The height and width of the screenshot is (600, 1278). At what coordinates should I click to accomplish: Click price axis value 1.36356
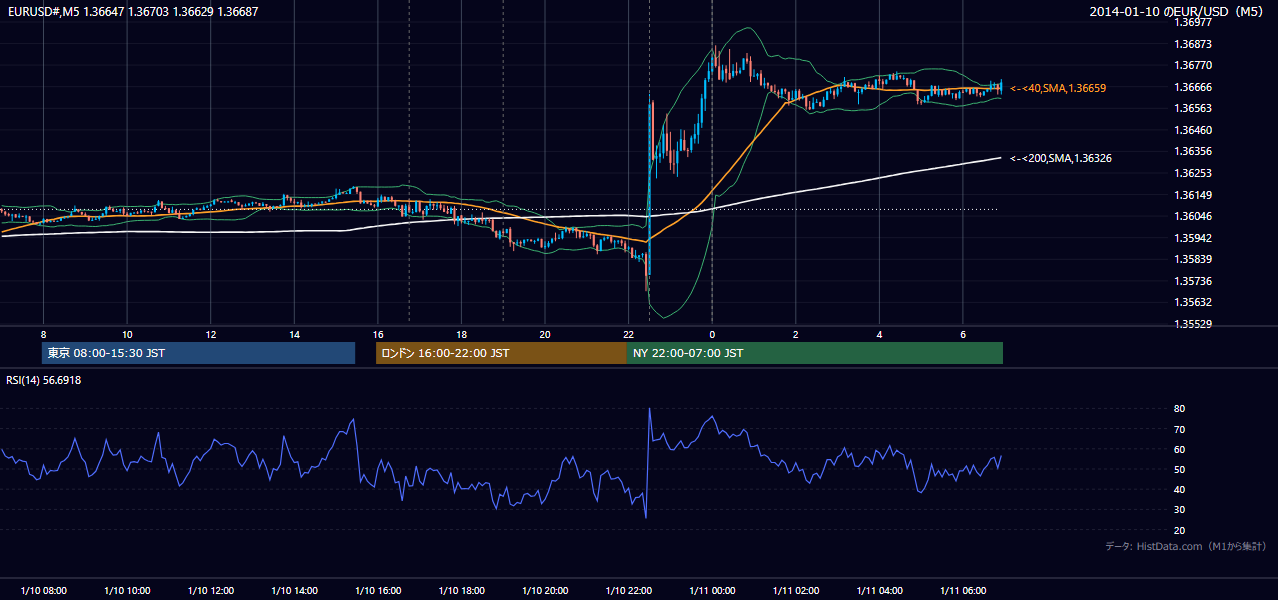coord(1192,151)
